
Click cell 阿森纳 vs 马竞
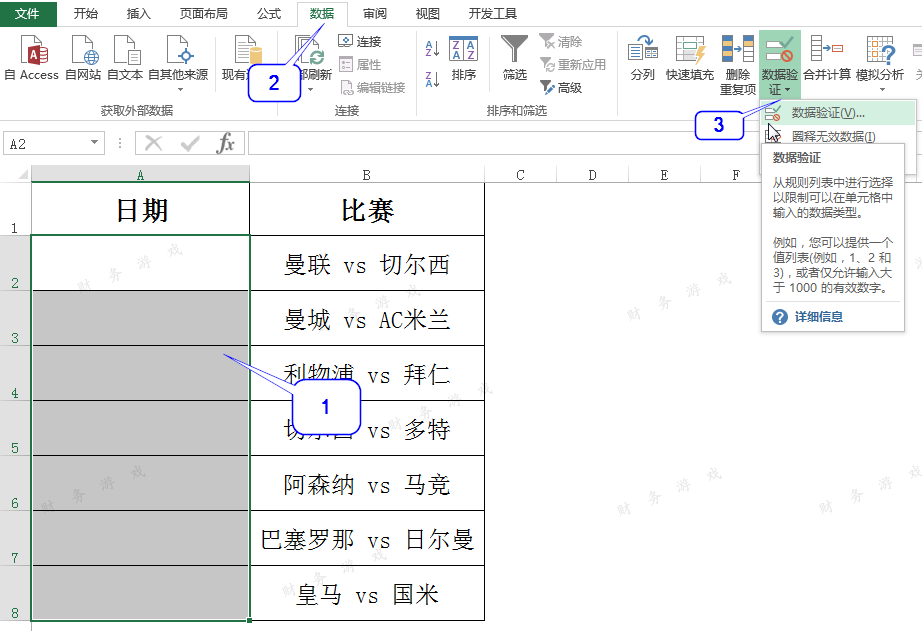click(x=367, y=483)
